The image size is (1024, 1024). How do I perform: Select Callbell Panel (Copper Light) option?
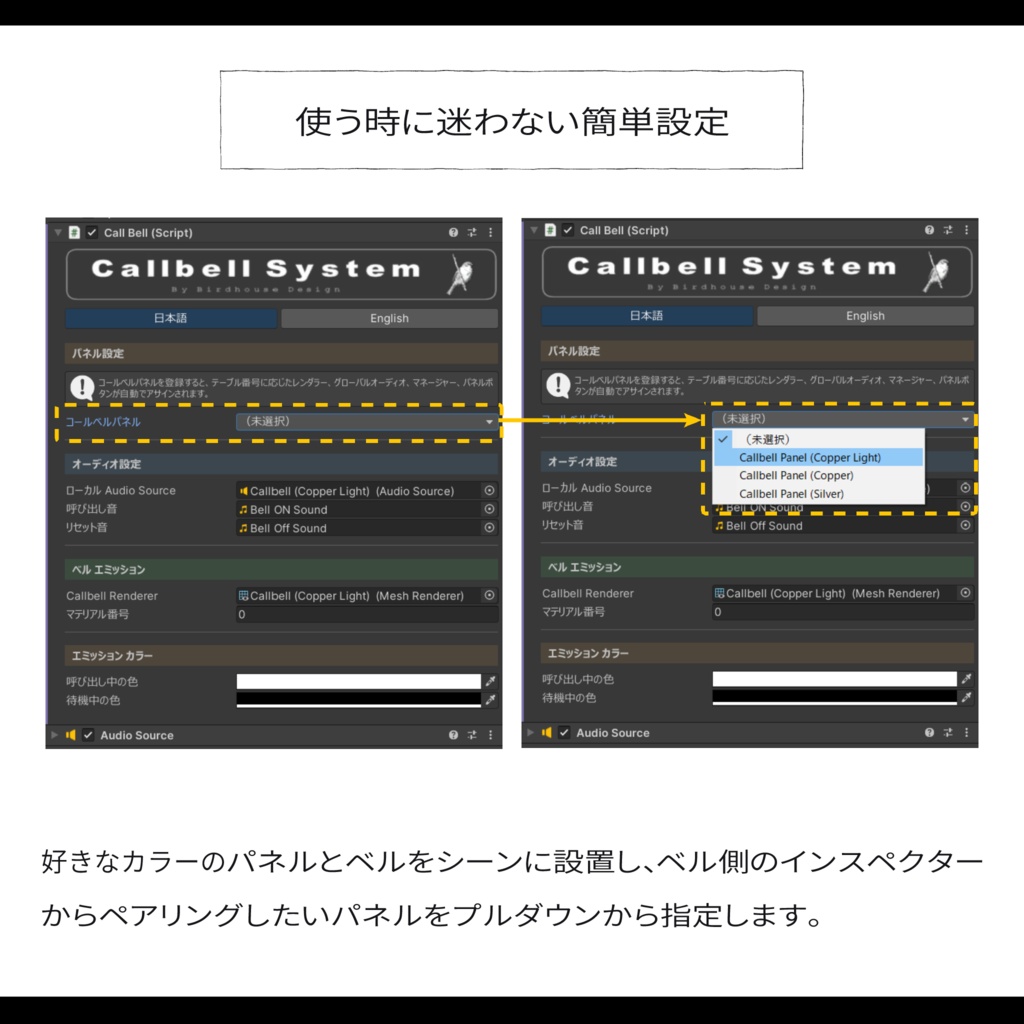click(819, 457)
